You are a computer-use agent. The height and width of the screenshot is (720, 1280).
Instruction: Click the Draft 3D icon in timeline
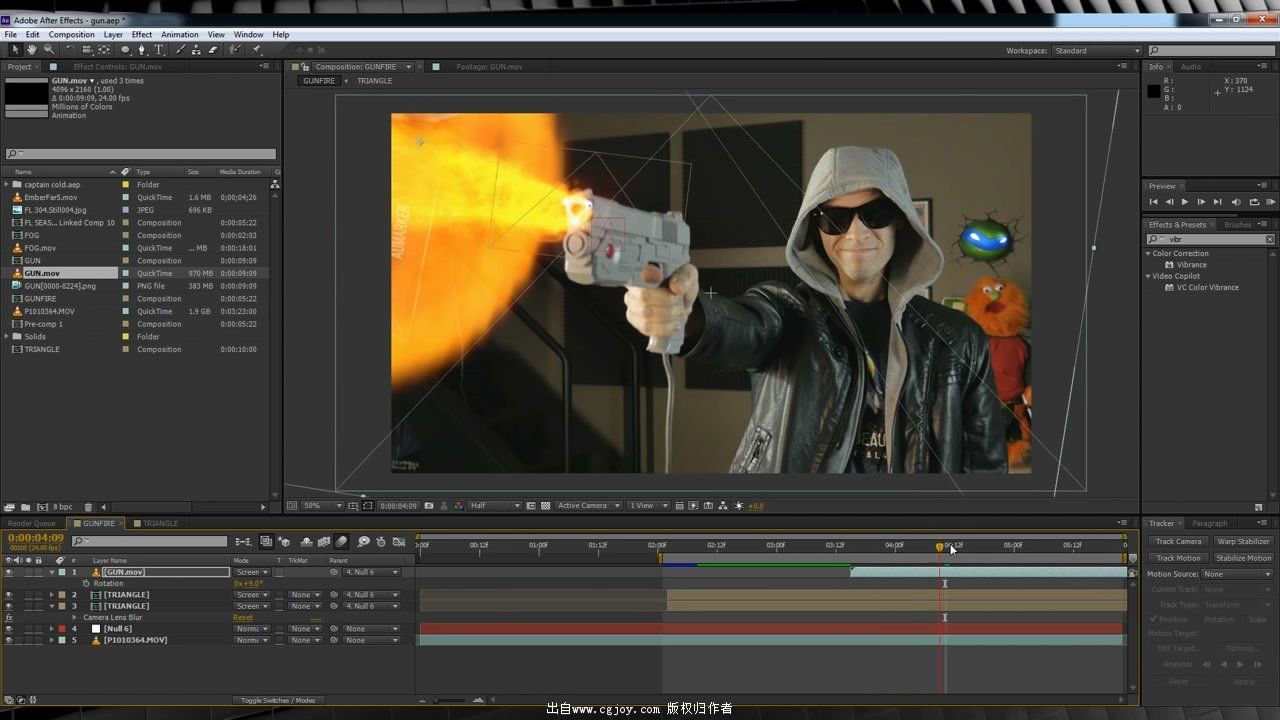pos(284,542)
